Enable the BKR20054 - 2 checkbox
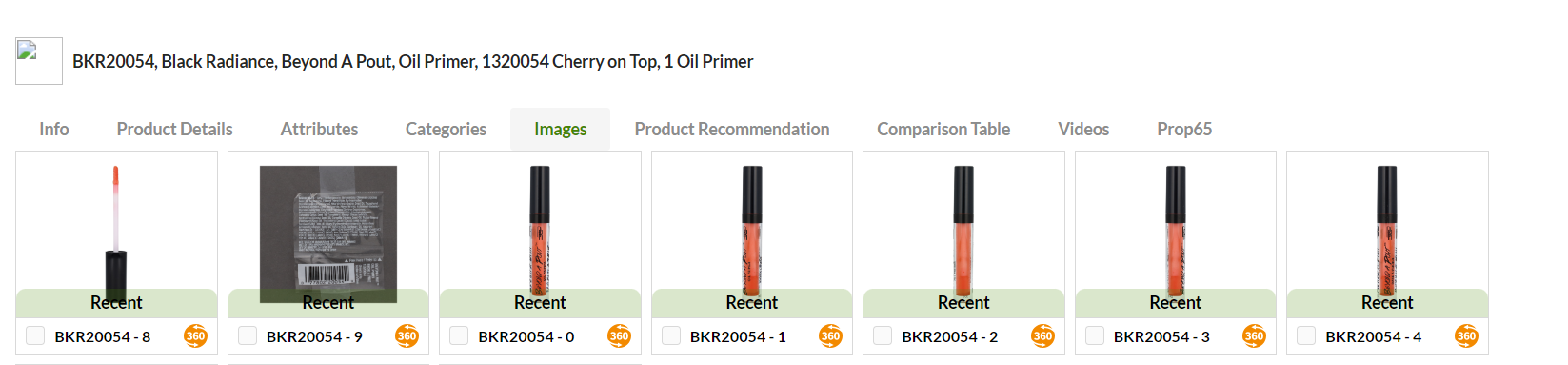Screen dimensions: 1568x365 883,335
